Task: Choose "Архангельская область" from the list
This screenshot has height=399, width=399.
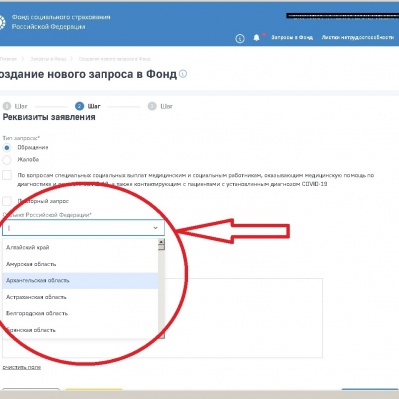Action: [80, 280]
